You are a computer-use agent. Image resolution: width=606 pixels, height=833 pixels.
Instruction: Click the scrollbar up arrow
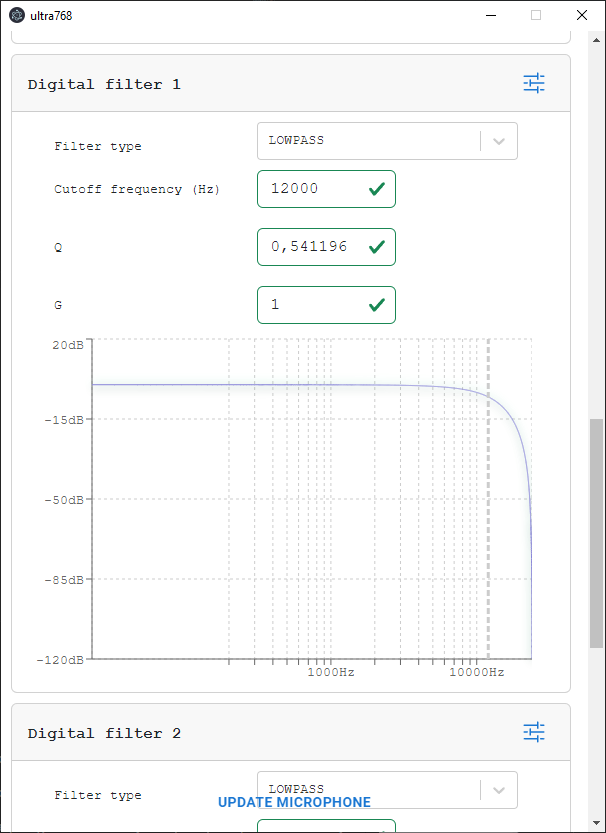596,39
